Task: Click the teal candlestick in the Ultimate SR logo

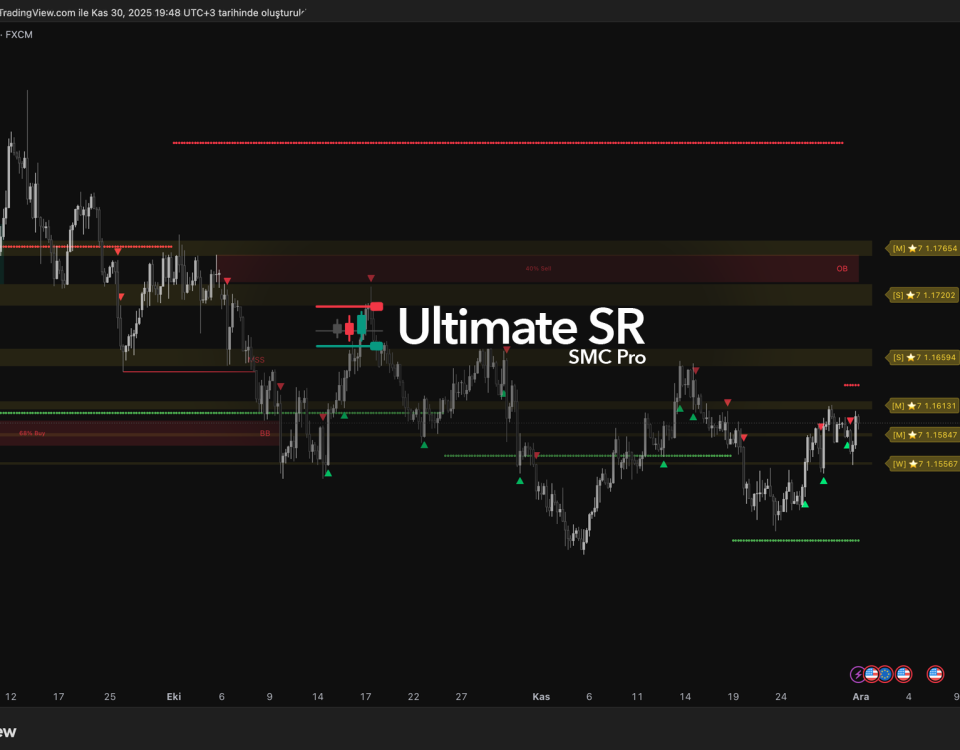Action: pos(362,323)
